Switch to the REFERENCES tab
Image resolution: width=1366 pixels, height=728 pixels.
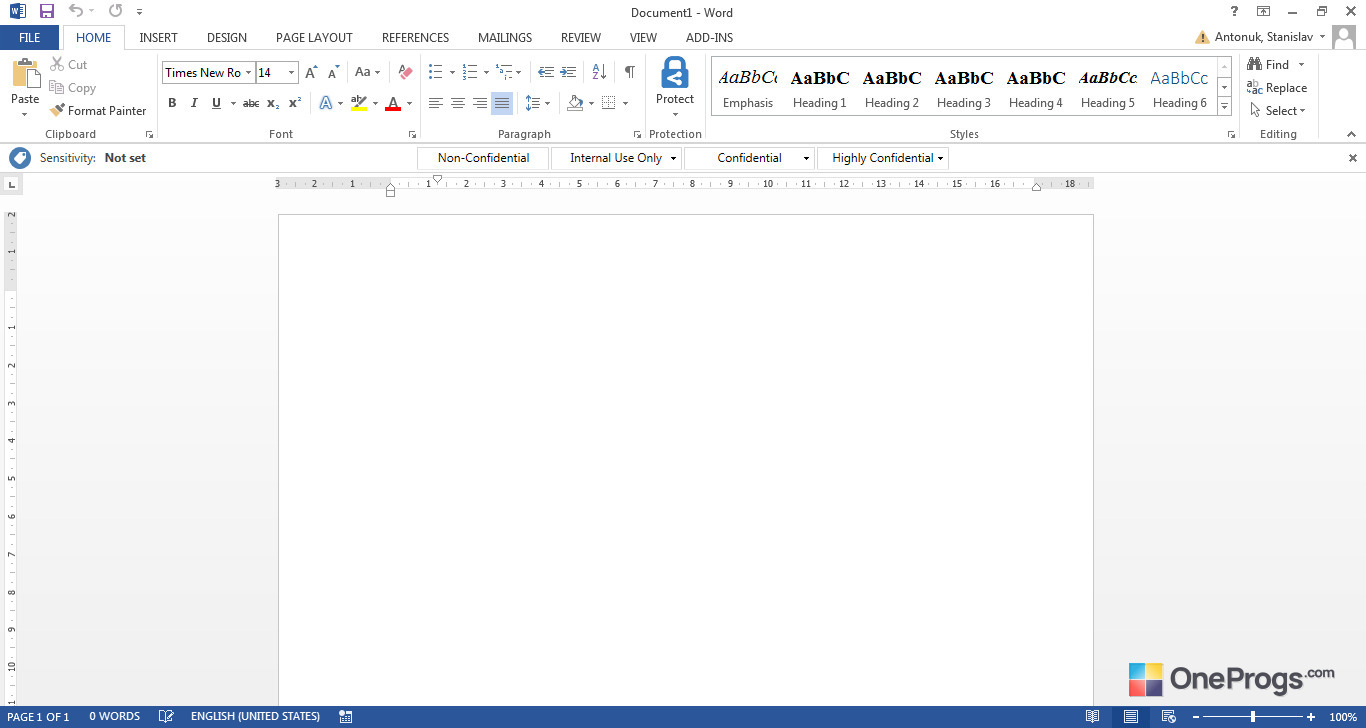click(x=415, y=38)
